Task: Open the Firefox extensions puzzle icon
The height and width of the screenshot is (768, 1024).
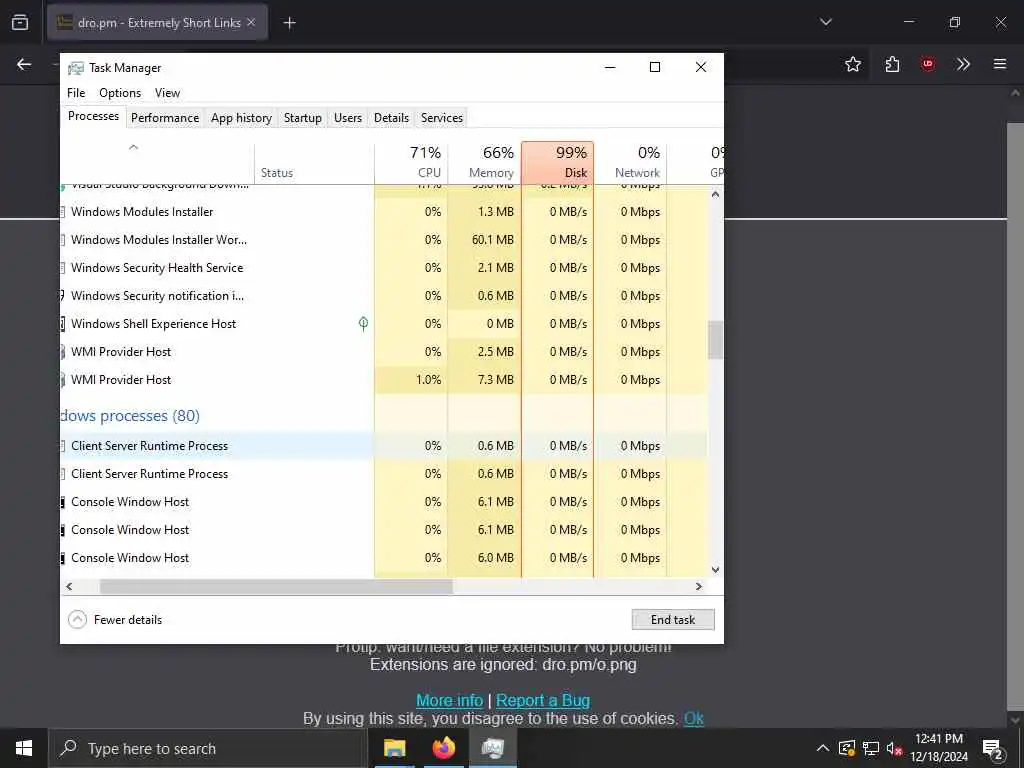Action: pyautogui.click(x=892, y=64)
